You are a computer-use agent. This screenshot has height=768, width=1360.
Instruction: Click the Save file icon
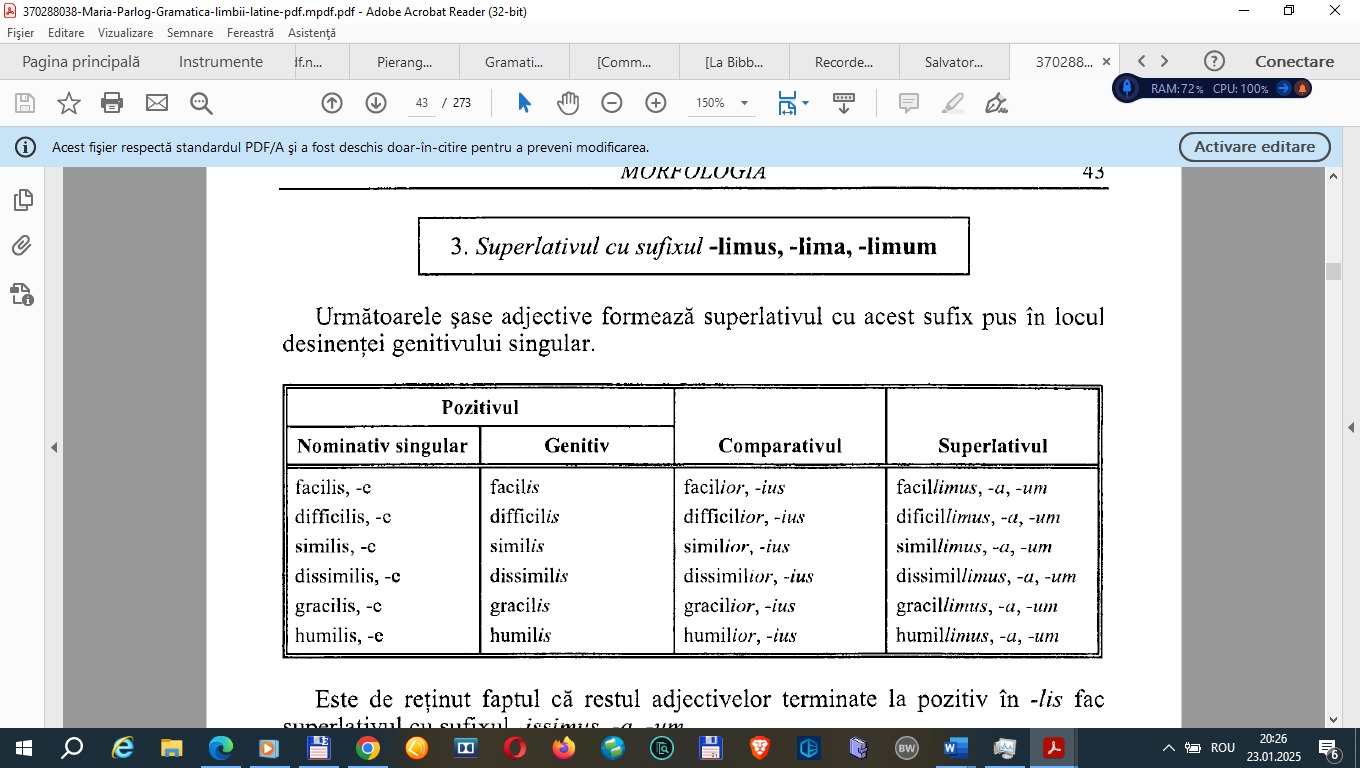click(25, 103)
